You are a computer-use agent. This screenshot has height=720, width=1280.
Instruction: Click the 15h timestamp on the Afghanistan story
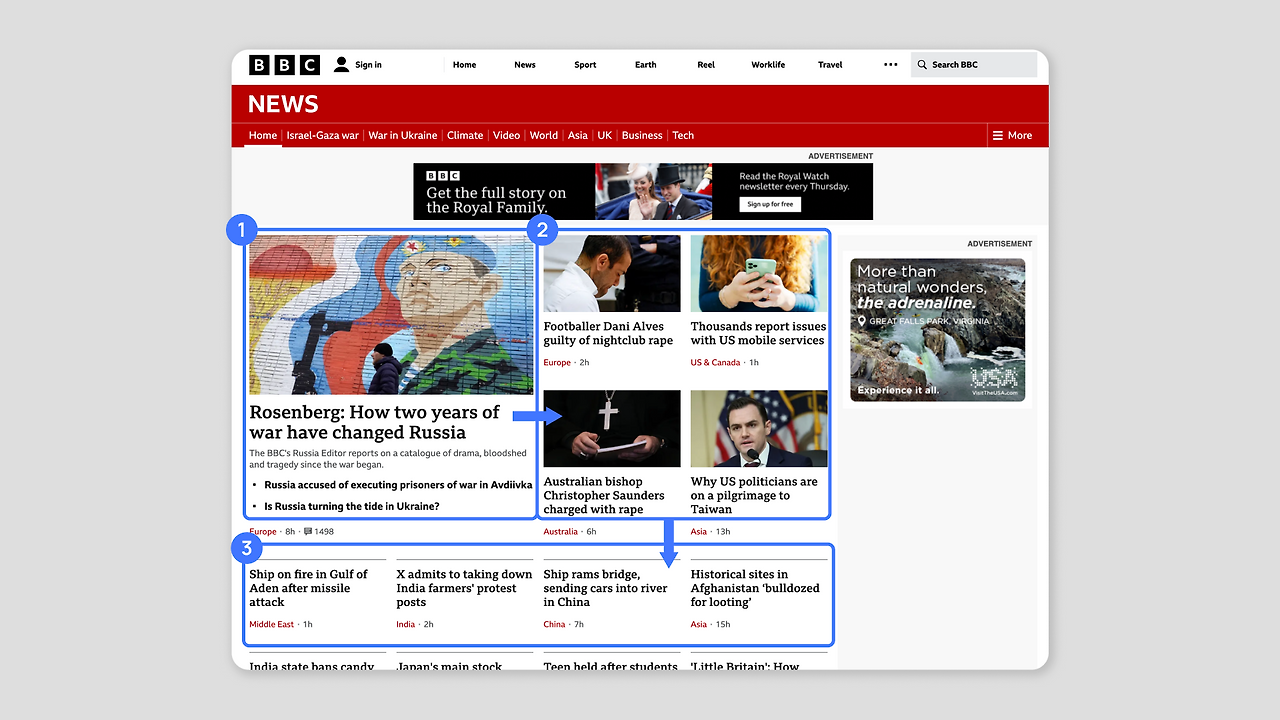724,625
